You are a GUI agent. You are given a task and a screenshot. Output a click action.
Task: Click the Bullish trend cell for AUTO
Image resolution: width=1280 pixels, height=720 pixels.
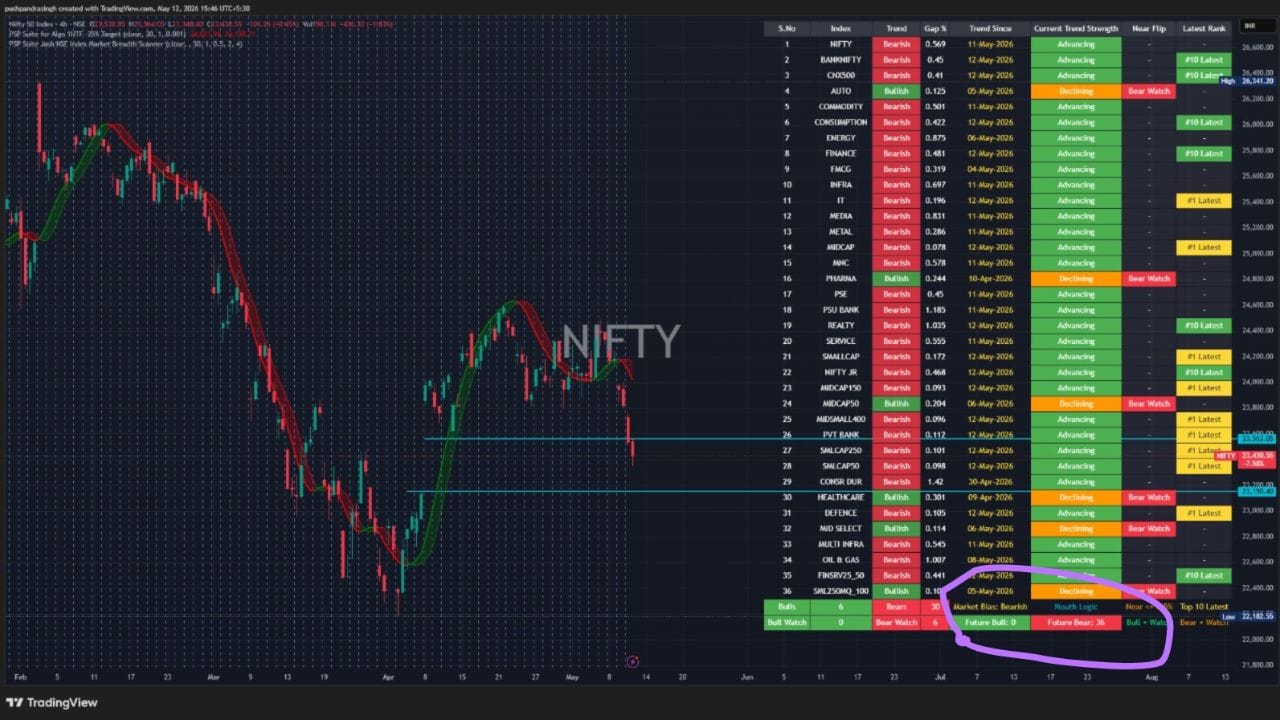click(x=897, y=91)
